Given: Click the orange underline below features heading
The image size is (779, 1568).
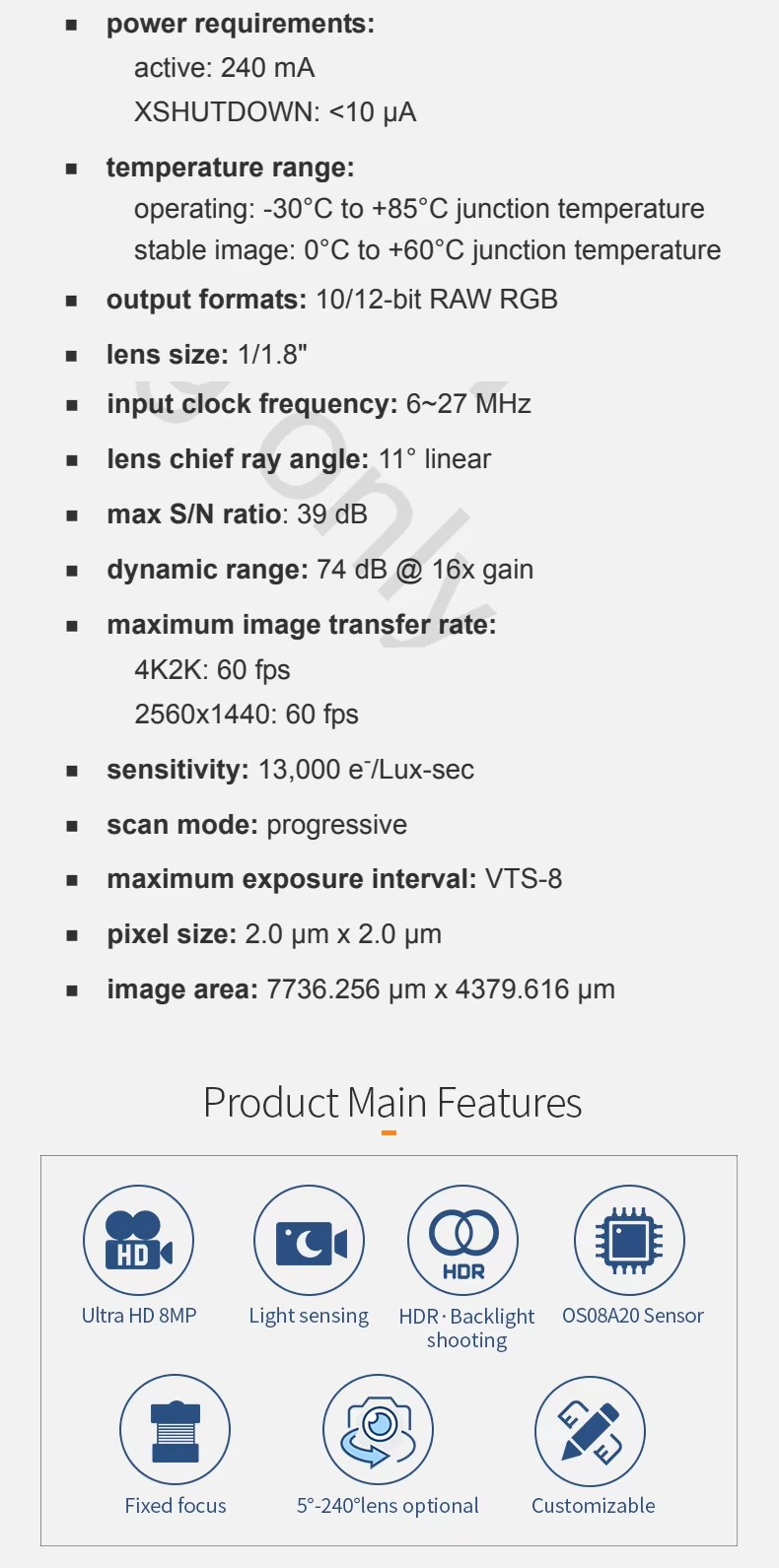Looking at the screenshot, I should click(x=389, y=1133).
